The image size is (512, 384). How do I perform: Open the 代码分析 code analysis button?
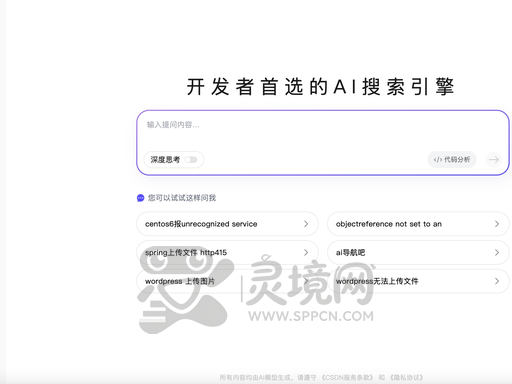click(452, 160)
